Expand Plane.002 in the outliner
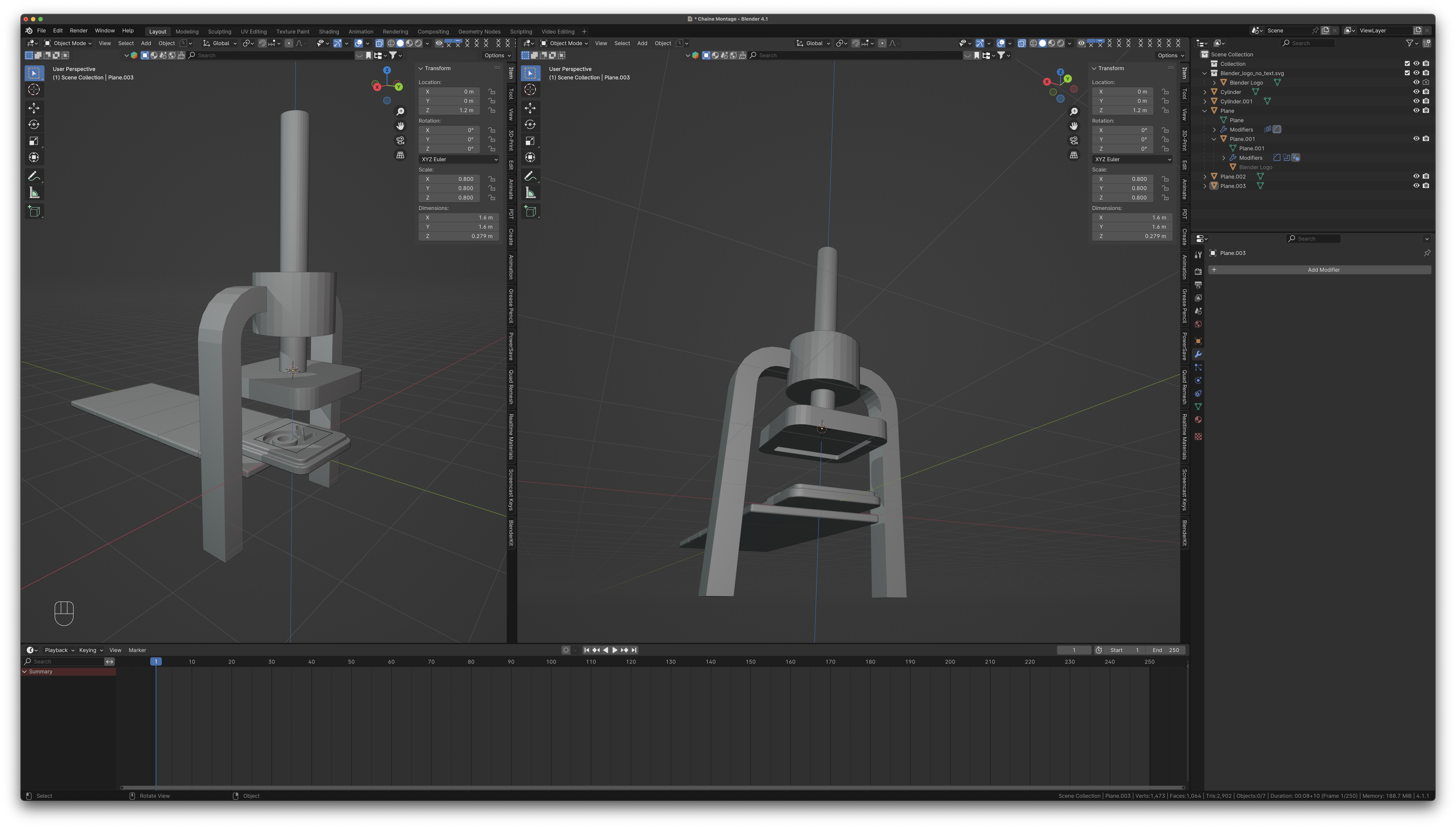This screenshot has width=1456, height=828. 1205,177
